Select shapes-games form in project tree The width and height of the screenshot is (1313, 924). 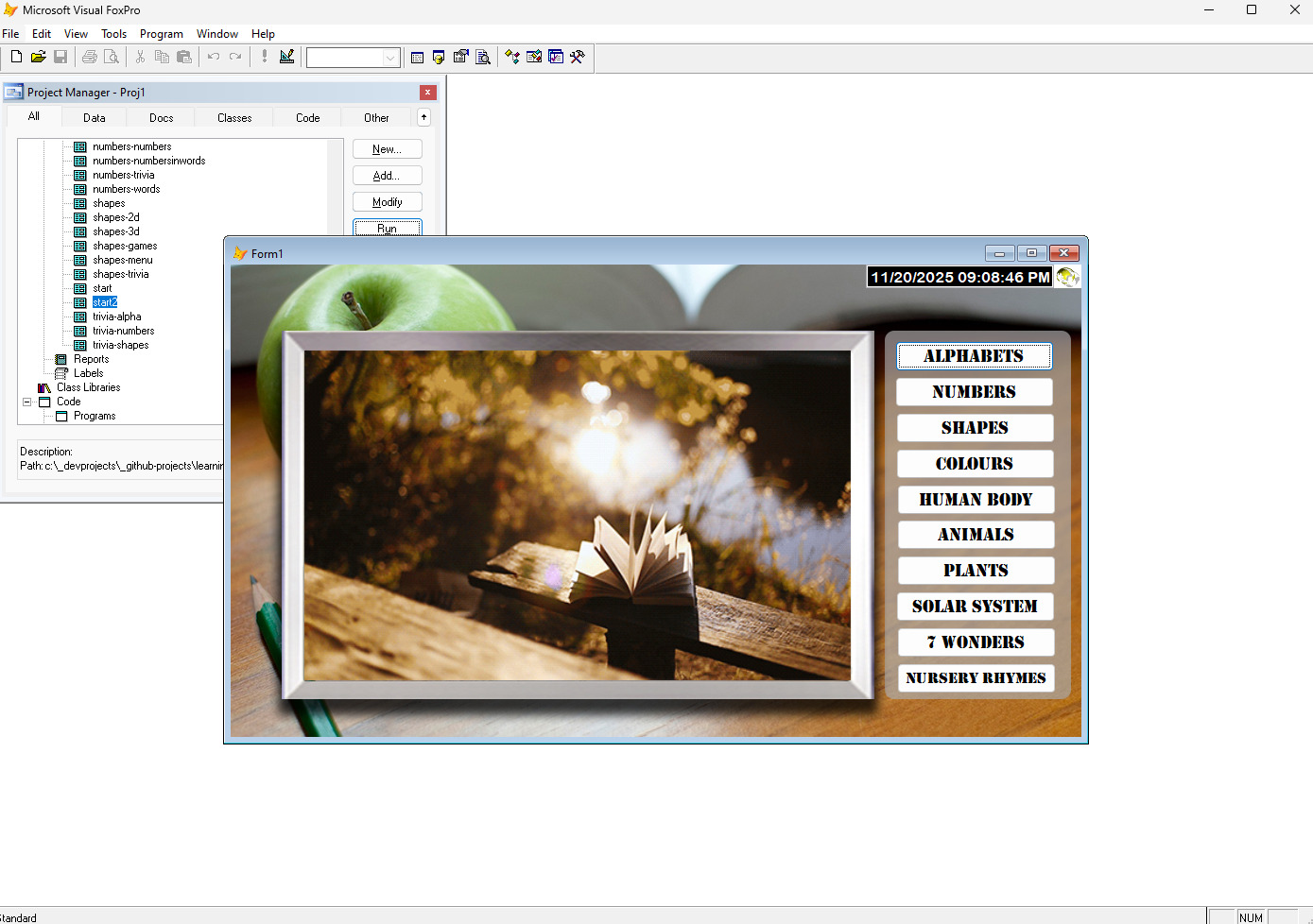[125, 246]
